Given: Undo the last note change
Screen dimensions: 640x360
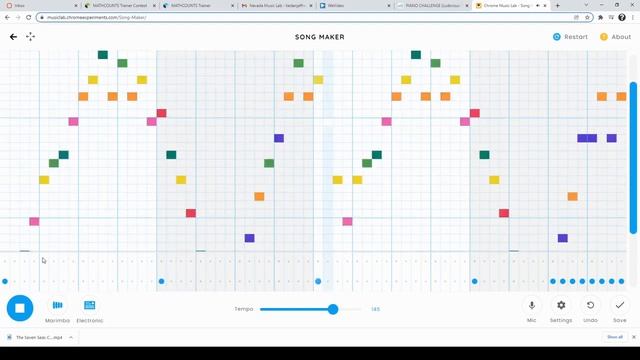Looking at the screenshot, I should pyautogui.click(x=590, y=311).
